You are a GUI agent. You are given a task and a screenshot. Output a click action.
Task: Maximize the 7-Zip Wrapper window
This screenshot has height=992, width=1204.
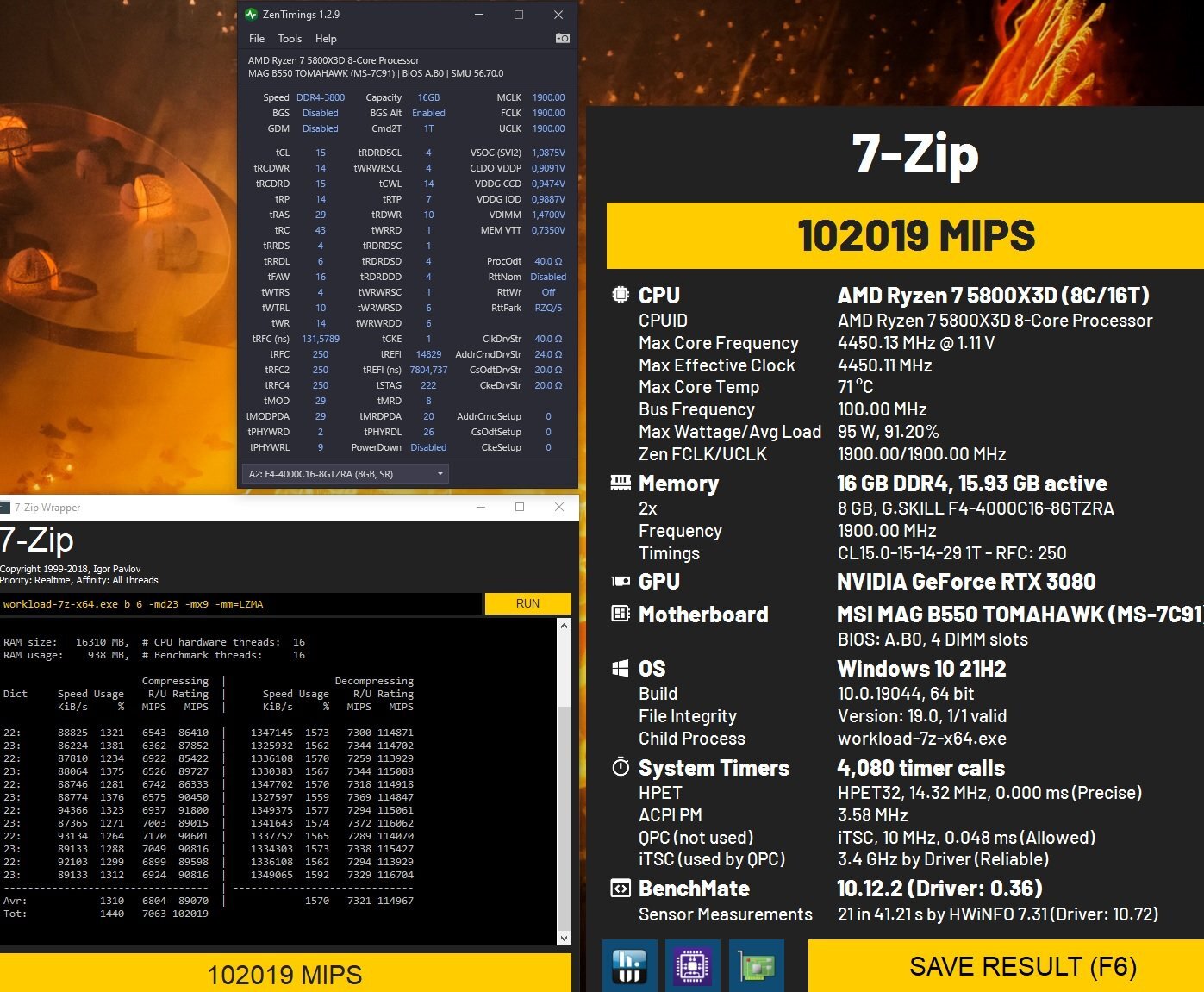point(520,507)
